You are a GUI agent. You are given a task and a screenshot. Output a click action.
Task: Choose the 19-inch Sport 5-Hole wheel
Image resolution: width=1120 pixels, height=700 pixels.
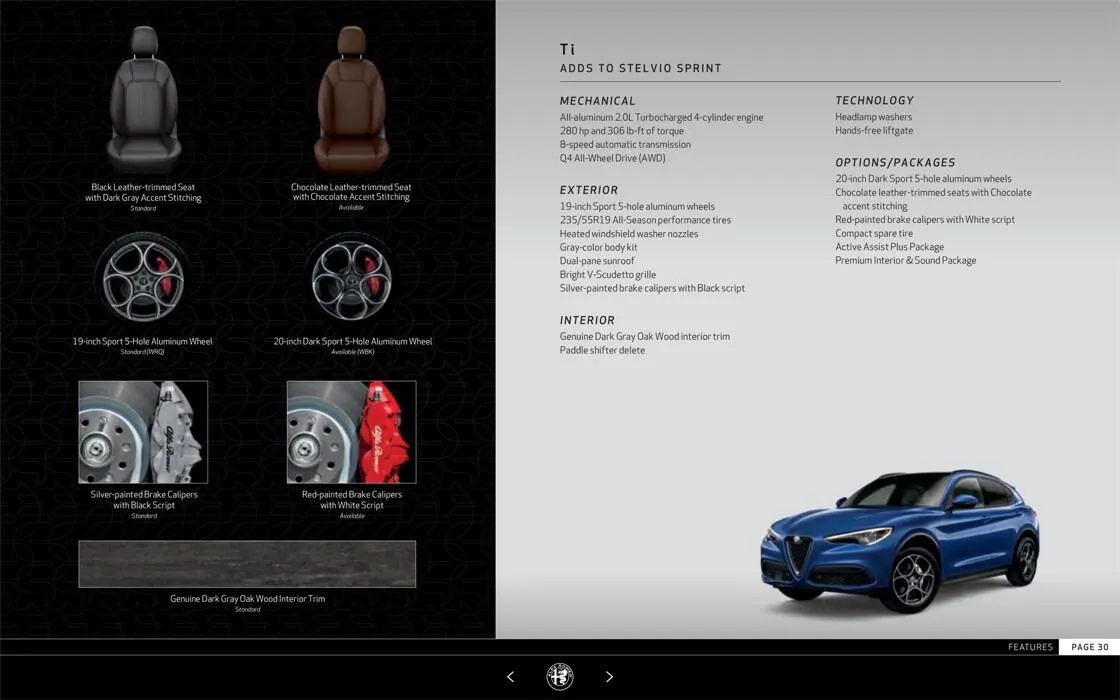[142, 280]
